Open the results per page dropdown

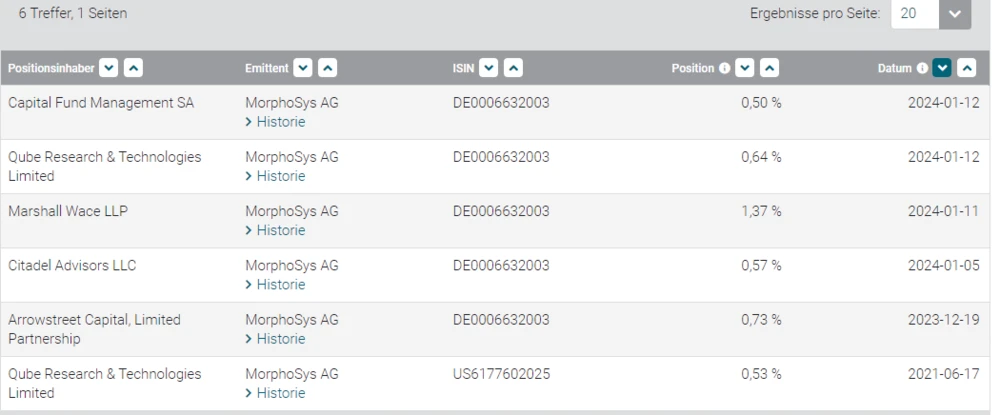click(x=955, y=14)
